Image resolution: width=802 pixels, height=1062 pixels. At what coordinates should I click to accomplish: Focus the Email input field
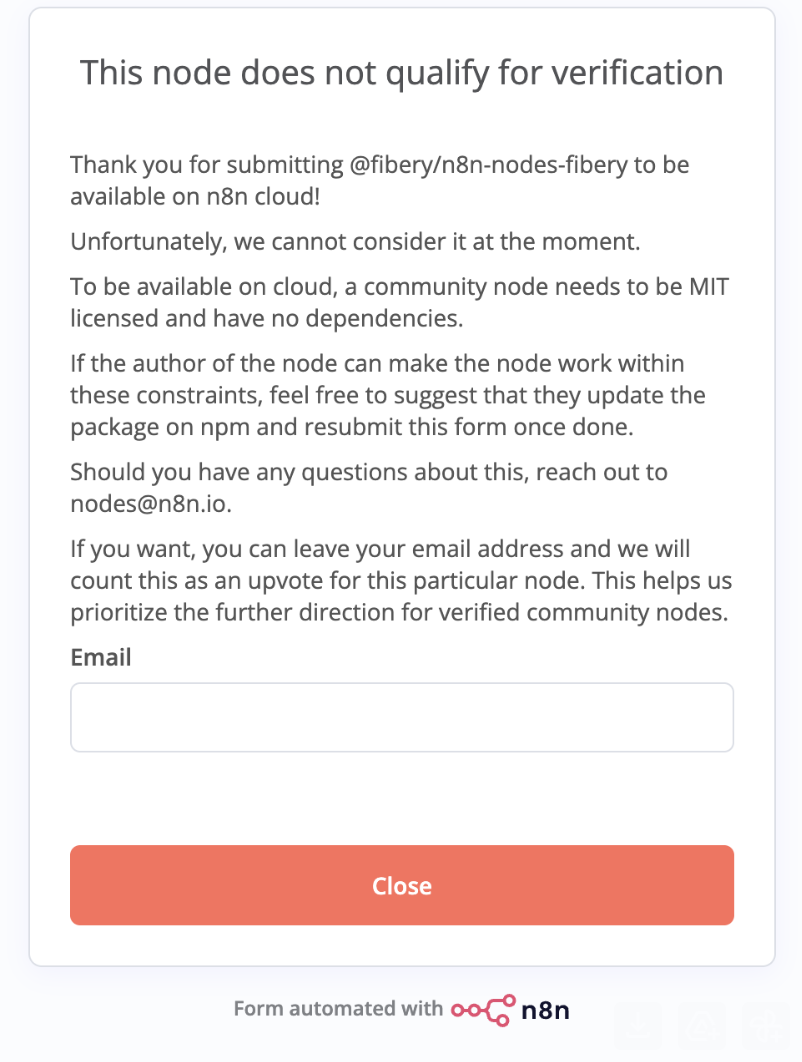coord(401,717)
